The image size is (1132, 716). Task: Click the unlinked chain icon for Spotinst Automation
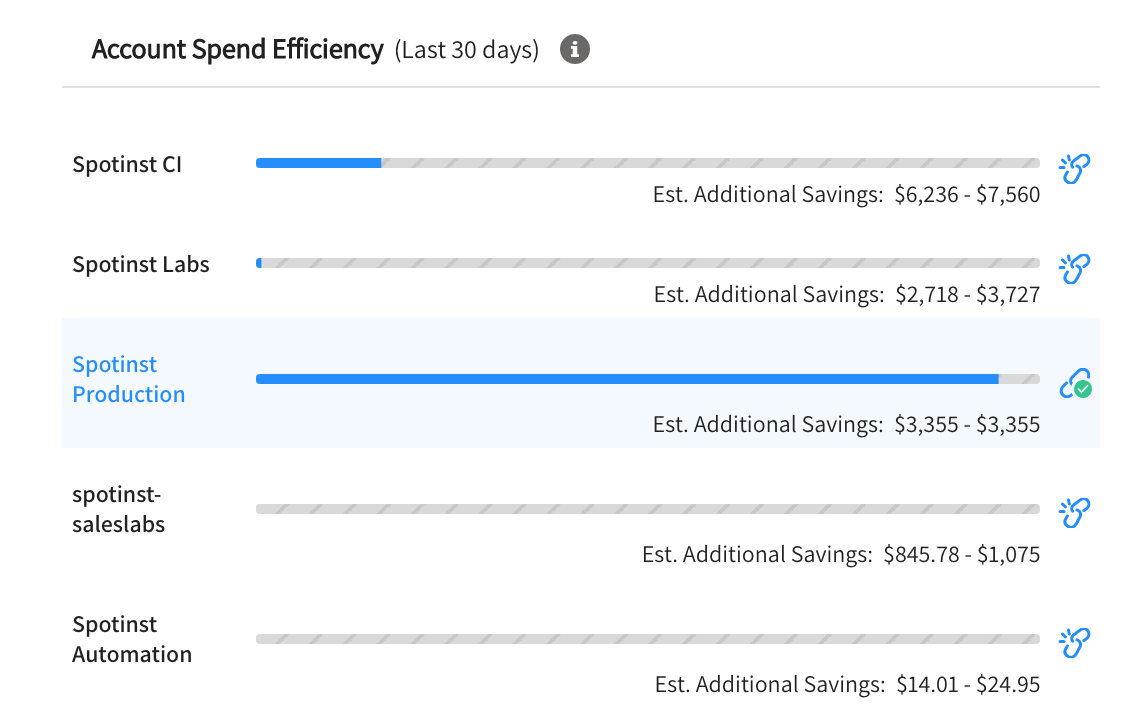click(1074, 642)
